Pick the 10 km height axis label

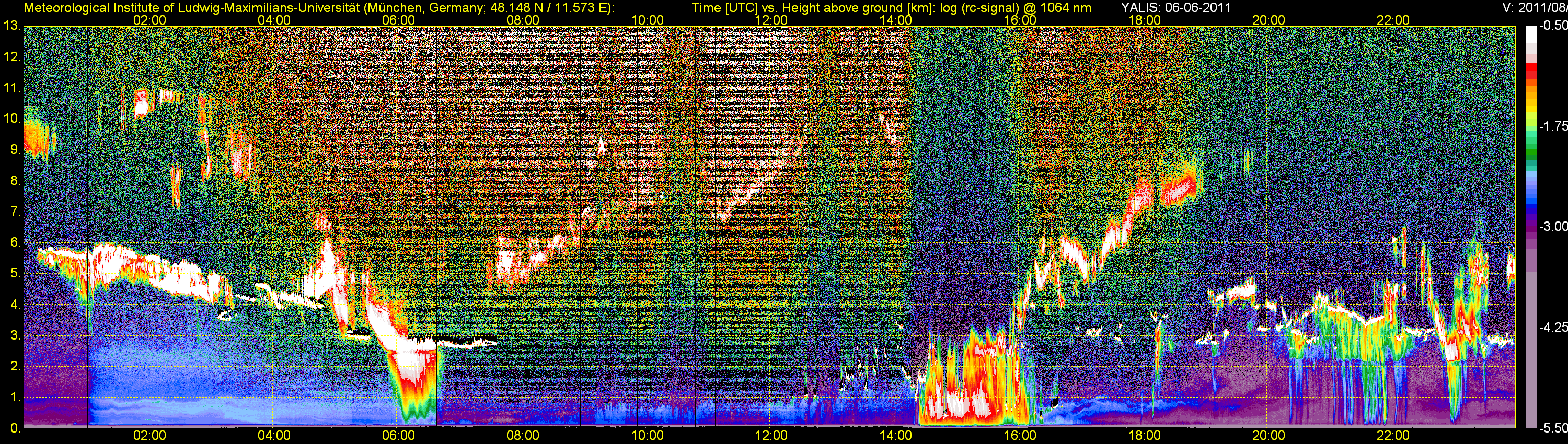(11, 119)
